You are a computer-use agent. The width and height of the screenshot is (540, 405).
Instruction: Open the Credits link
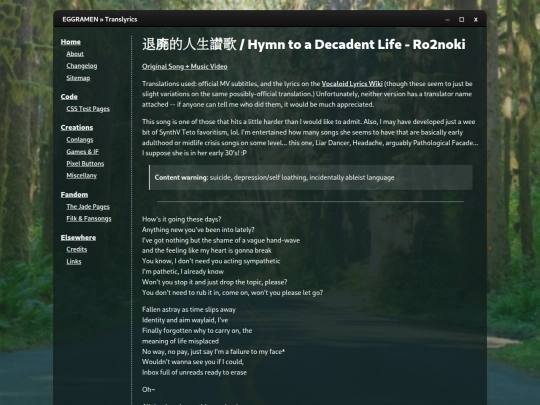tap(76, 249)
